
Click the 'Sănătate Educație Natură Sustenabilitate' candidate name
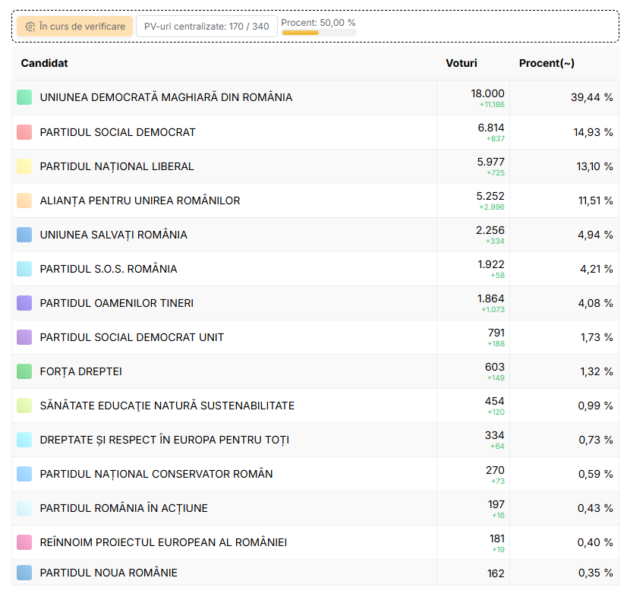click(x=167, y=405)
